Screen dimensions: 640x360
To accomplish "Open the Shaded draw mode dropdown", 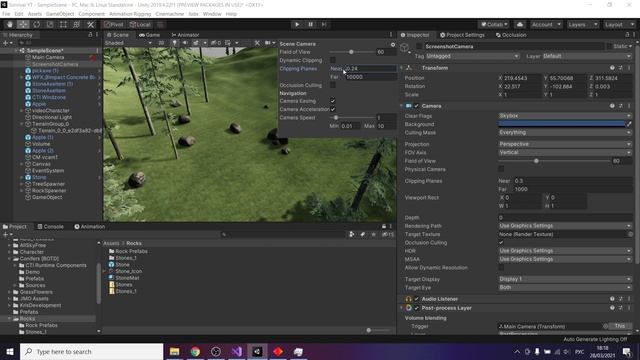I will pos(128,43).
